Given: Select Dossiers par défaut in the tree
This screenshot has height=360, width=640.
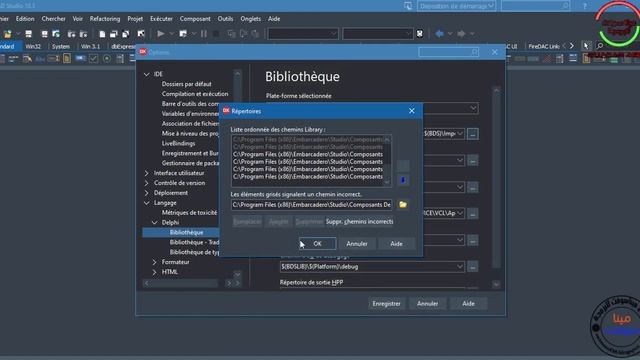Looking at the screenshot, I should pos(187,84).
